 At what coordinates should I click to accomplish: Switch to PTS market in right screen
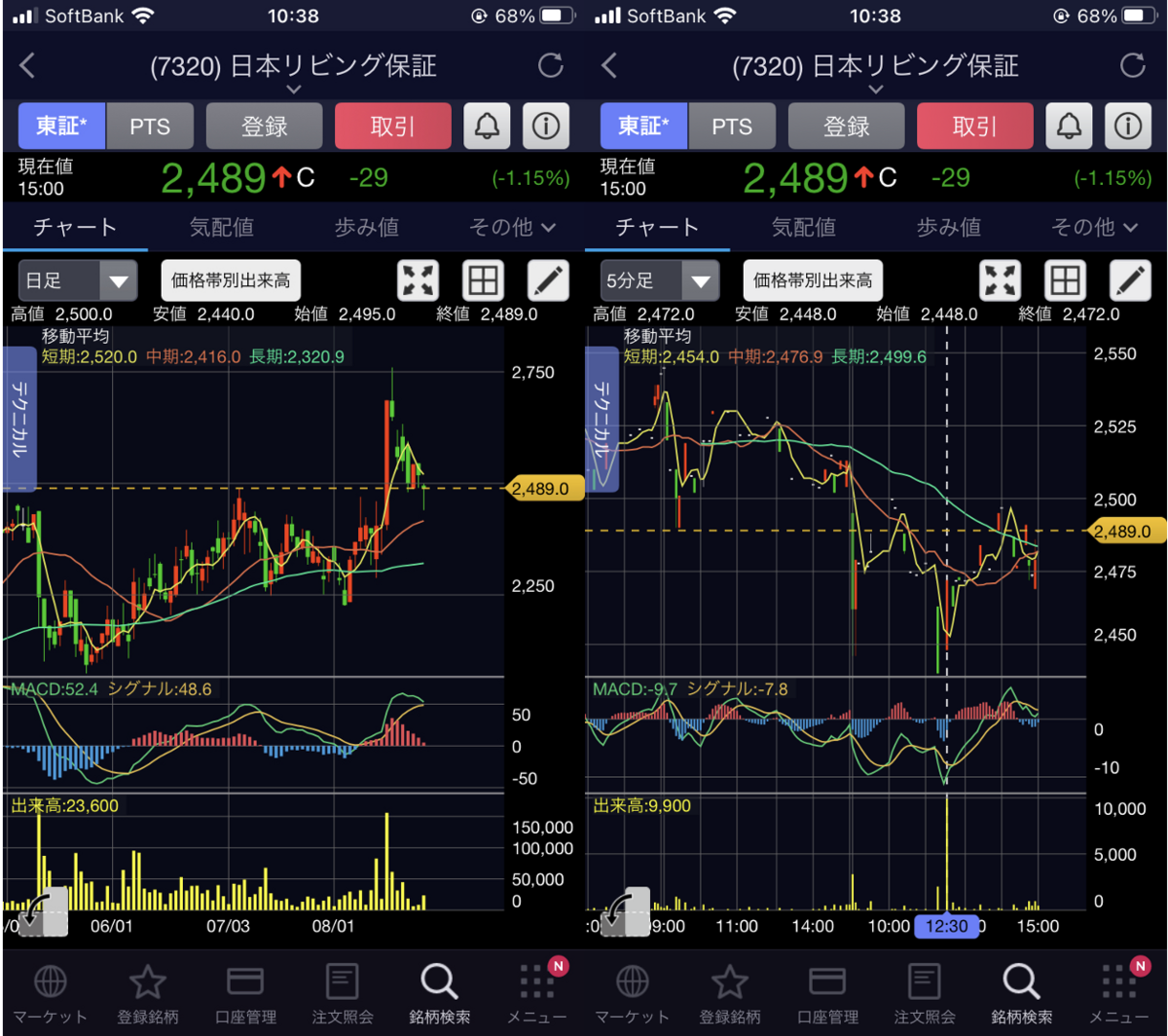point(731,126)
